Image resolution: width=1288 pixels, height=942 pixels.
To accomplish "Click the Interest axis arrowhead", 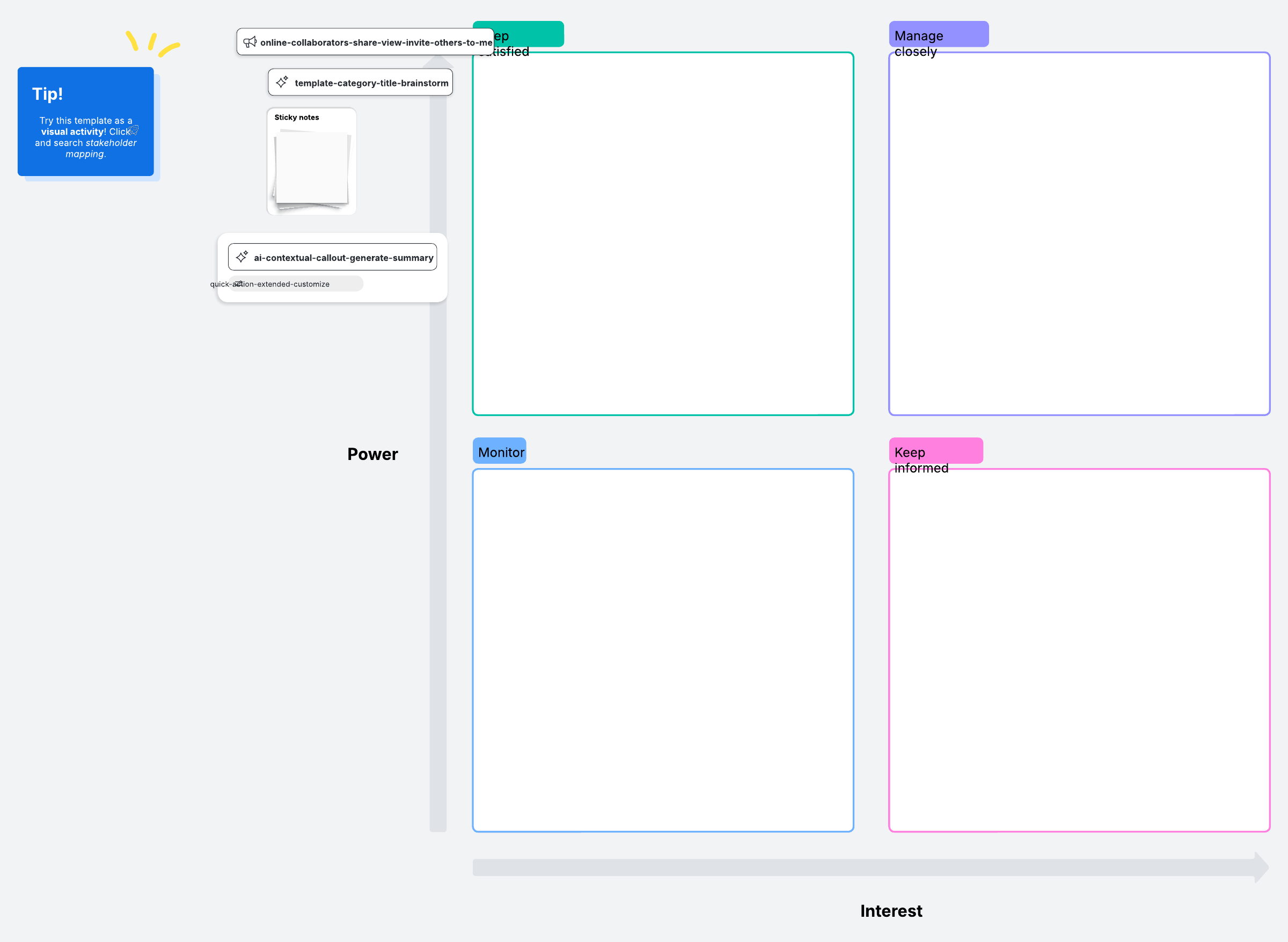I will [x=1261, y=867].
